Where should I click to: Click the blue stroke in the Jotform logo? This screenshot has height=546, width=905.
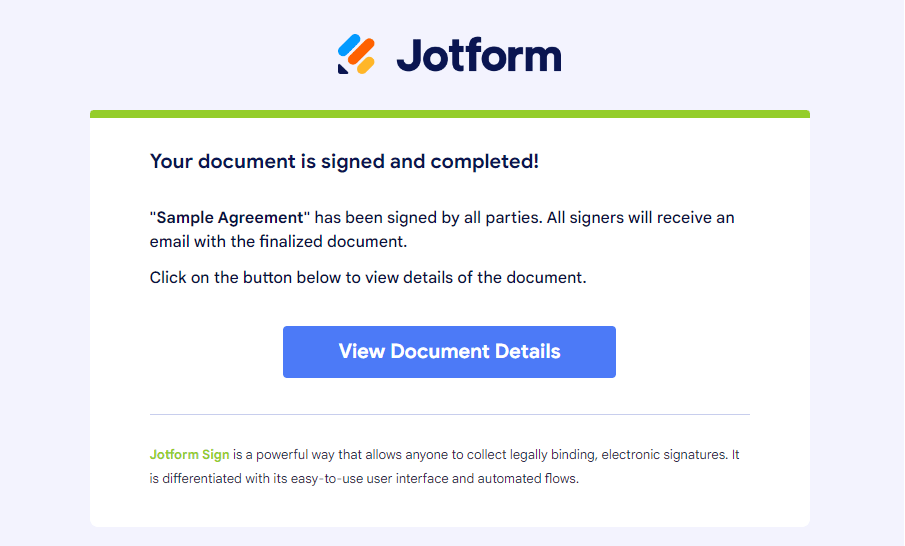[x=349, y=45]
